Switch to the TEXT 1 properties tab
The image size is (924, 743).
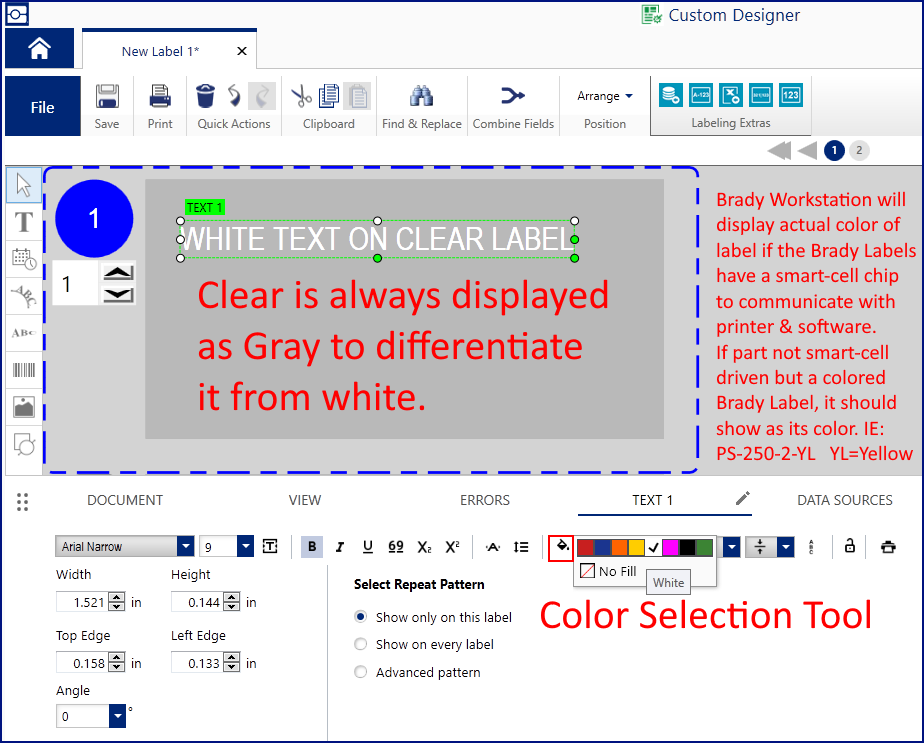(652, 500)
